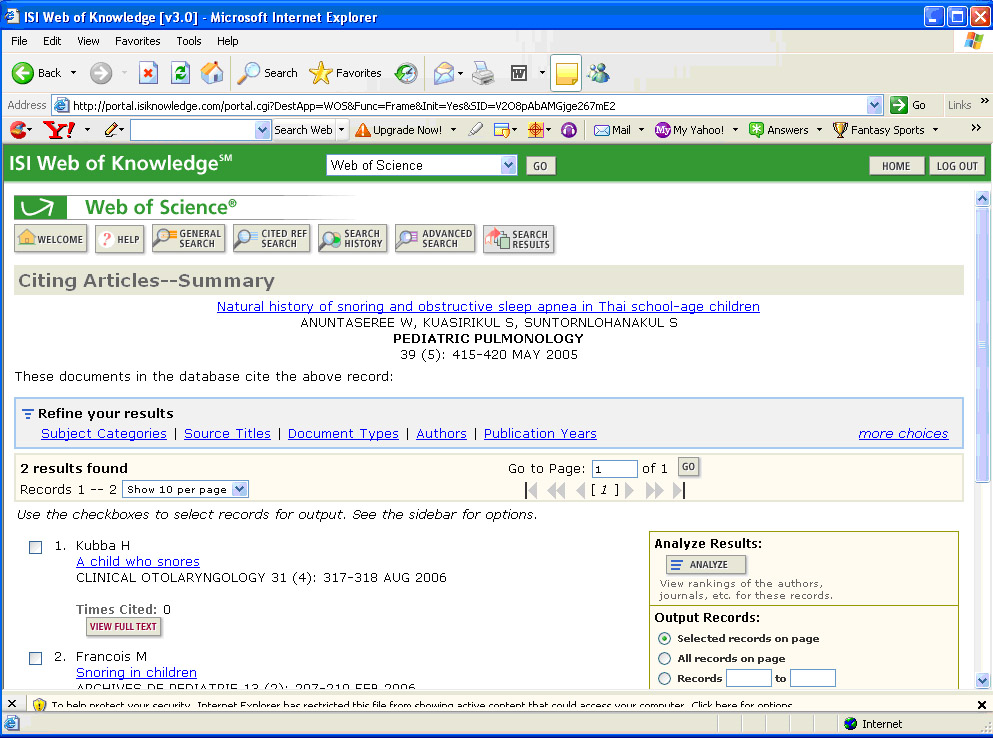This screenshot has height=738, width=993.
Task: Open the Edit menu
Action: 52,41
